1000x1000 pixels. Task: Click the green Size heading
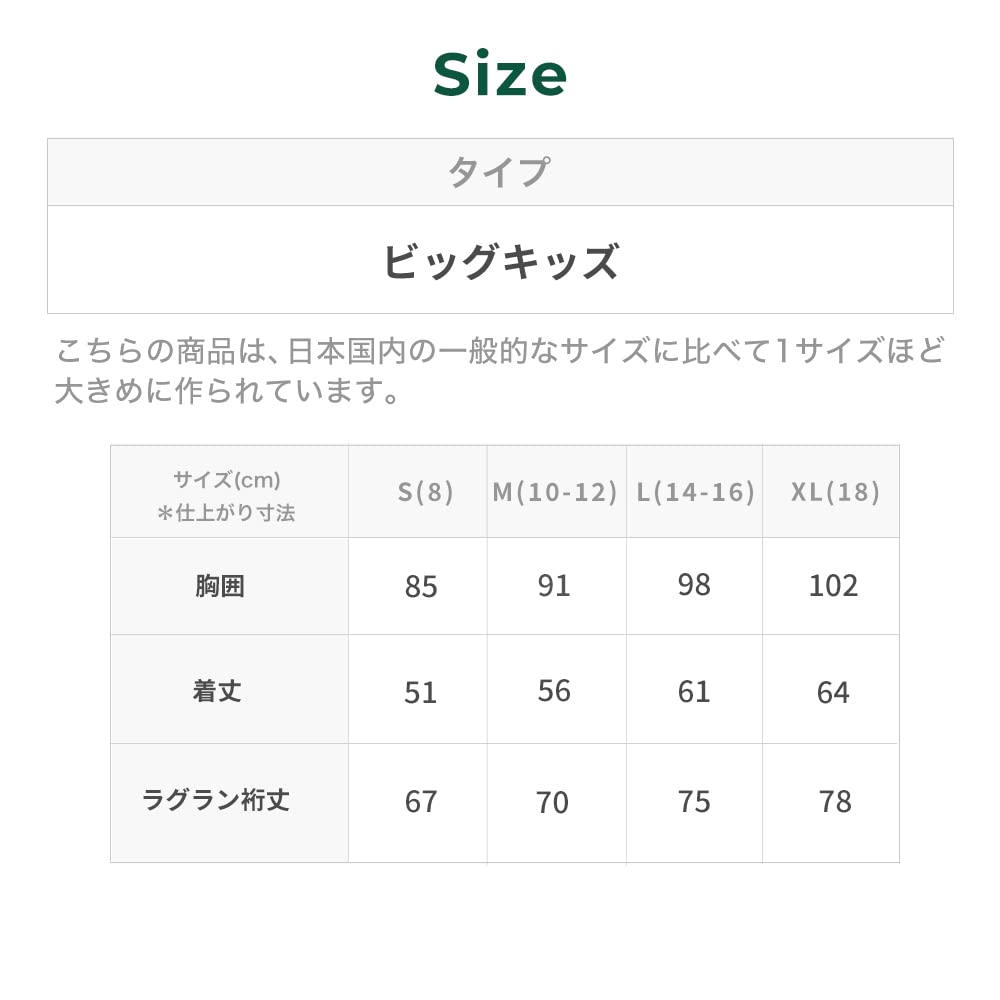coord(500,75)
